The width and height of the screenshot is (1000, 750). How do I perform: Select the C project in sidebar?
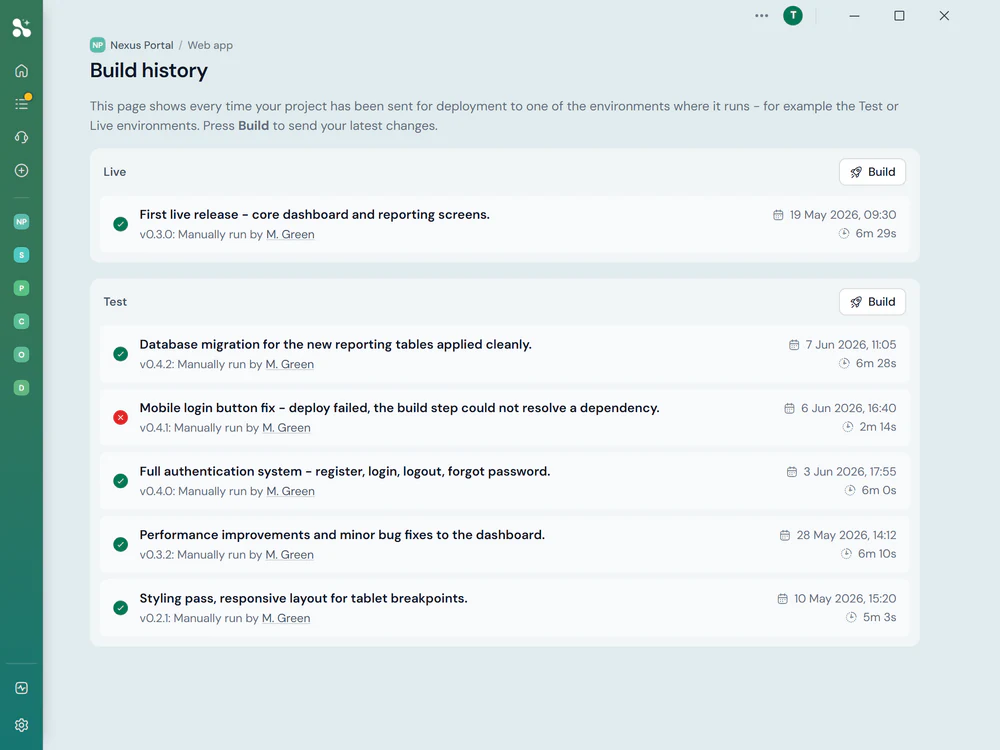pos(21,321)
